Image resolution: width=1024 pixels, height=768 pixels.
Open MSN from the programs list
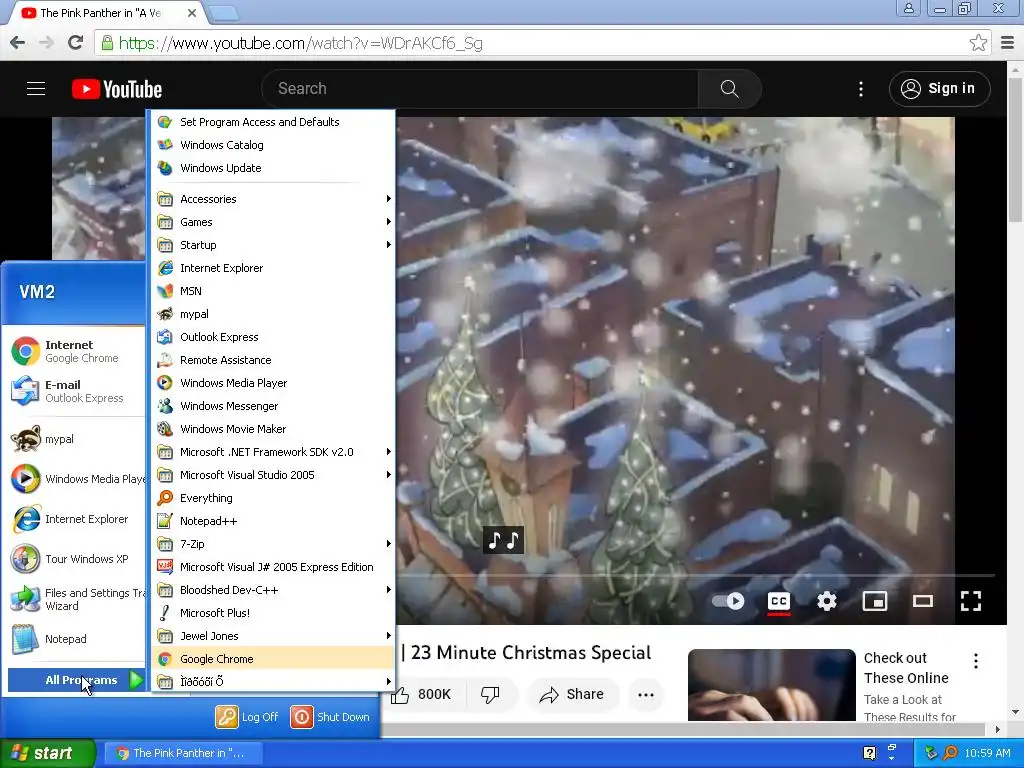click(273, 291)
